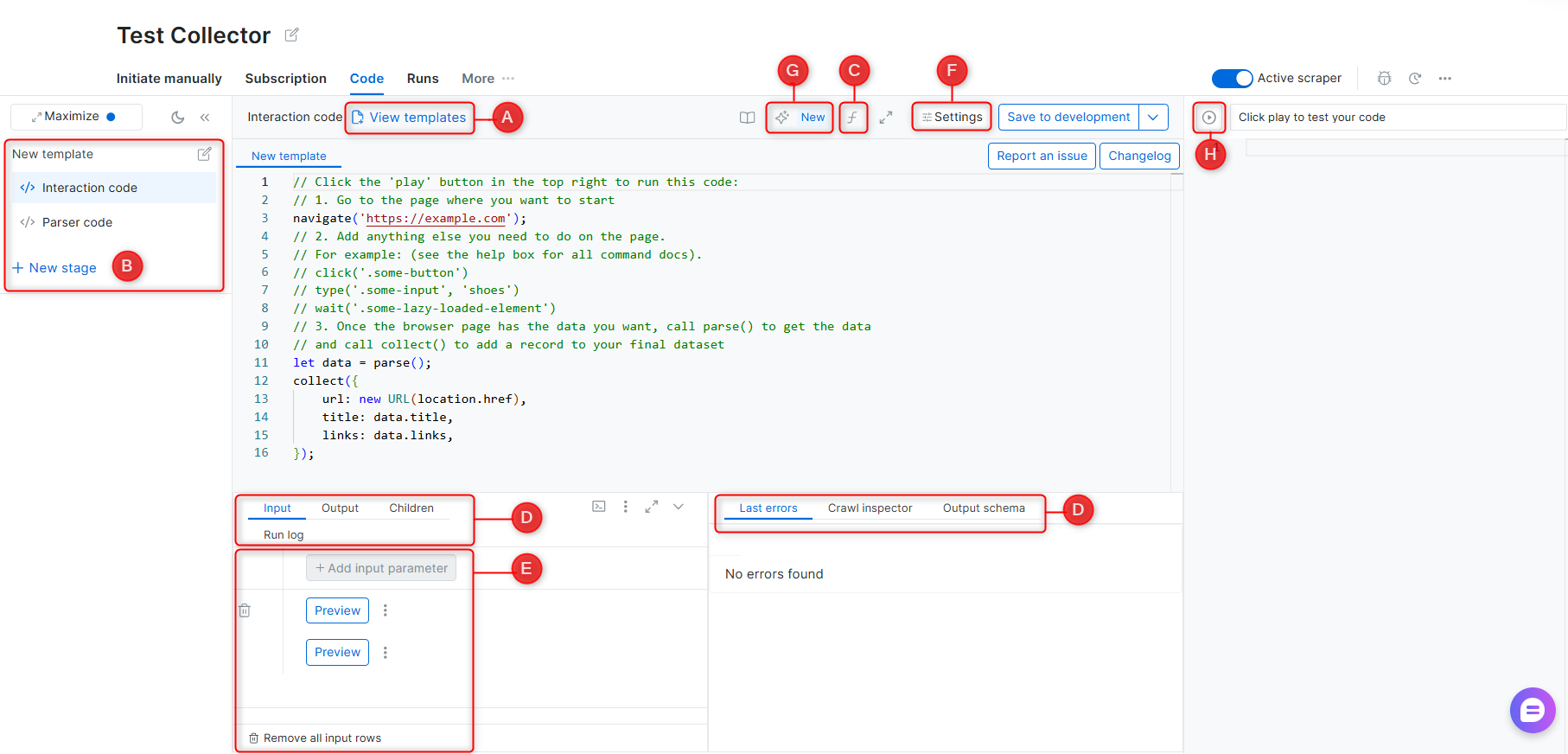This screenshot has height=754, width=1568.
Task: Open the chat support bubble
Action: [x=1532, y=711]
